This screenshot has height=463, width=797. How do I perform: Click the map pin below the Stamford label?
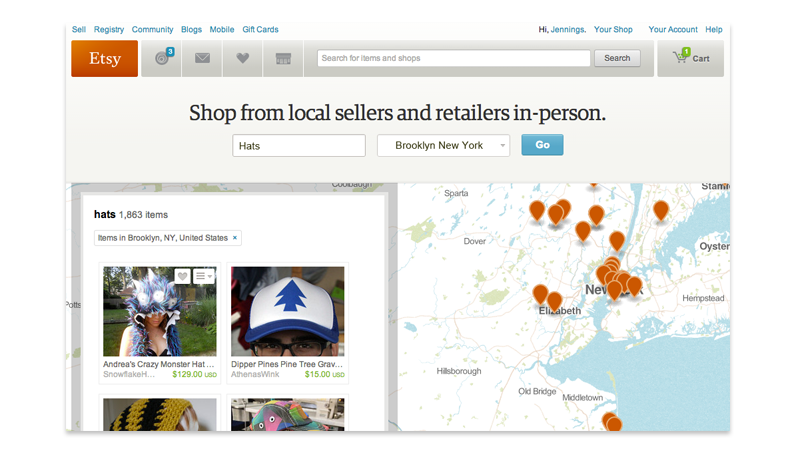(x=660, y=210)
